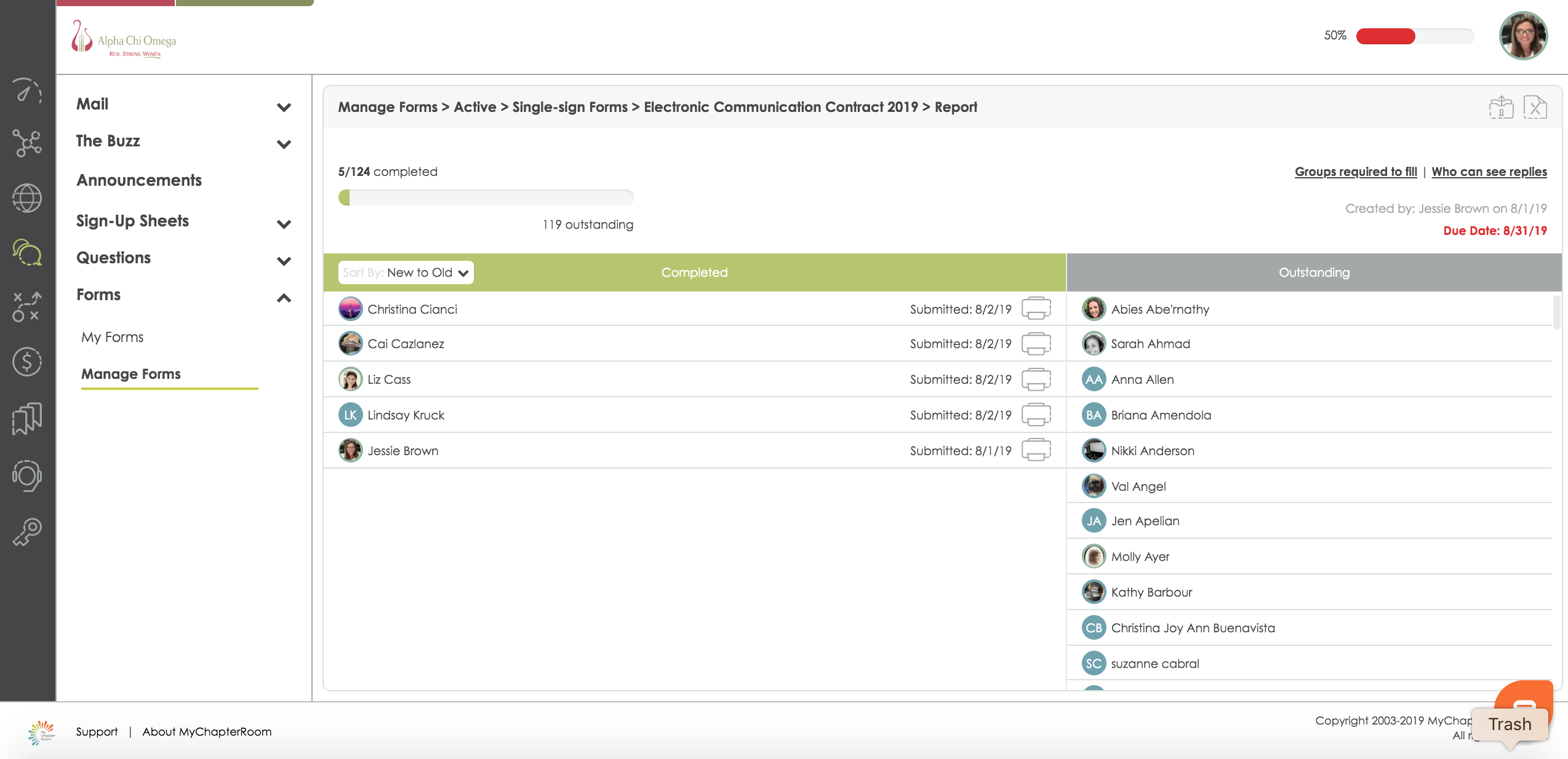
Task: Select Announcements in the side menu
Action: point(139,180)
